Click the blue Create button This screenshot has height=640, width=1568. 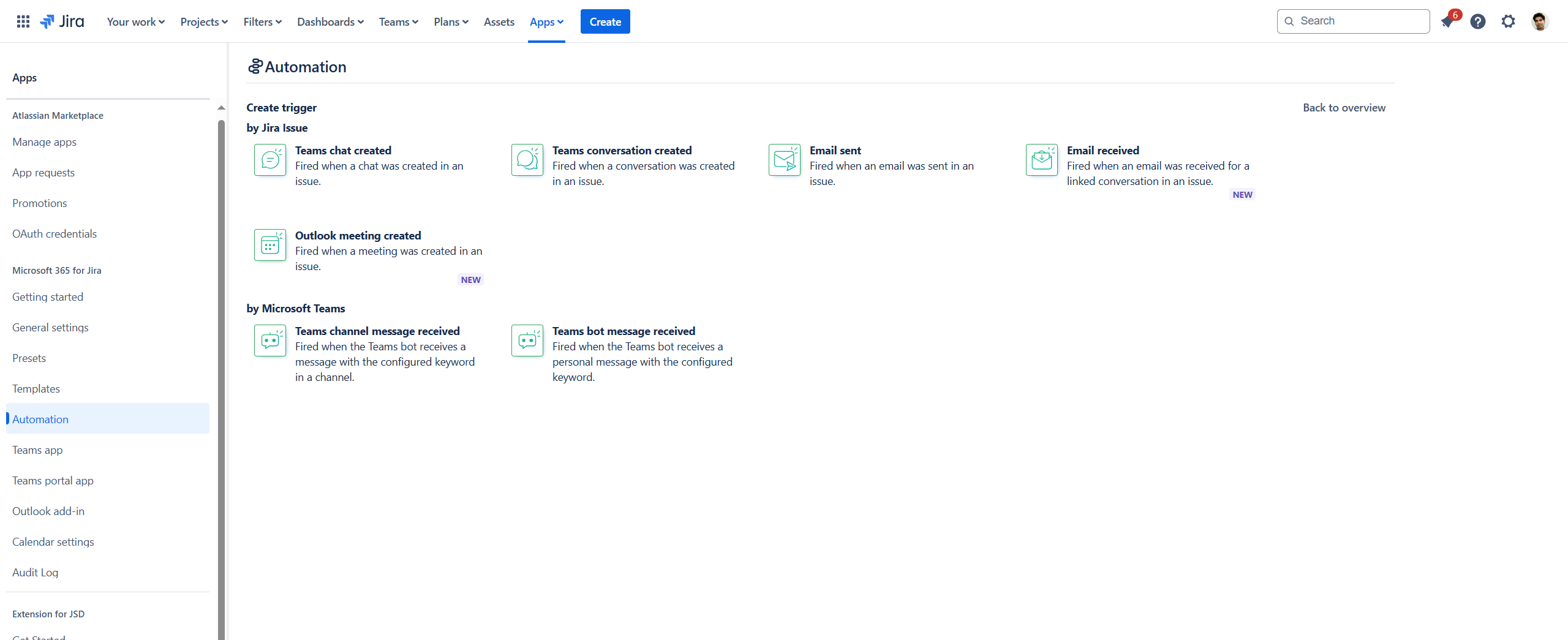click(605, 22)
